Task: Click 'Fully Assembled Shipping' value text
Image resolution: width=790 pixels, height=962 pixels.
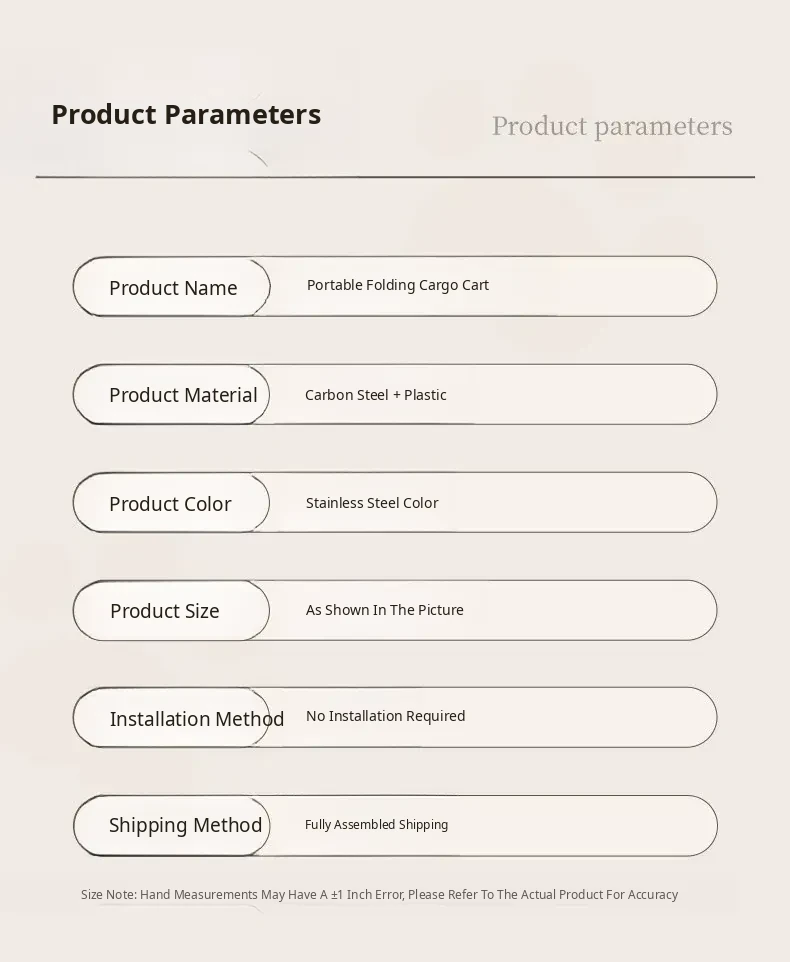Action: [376, 825]
